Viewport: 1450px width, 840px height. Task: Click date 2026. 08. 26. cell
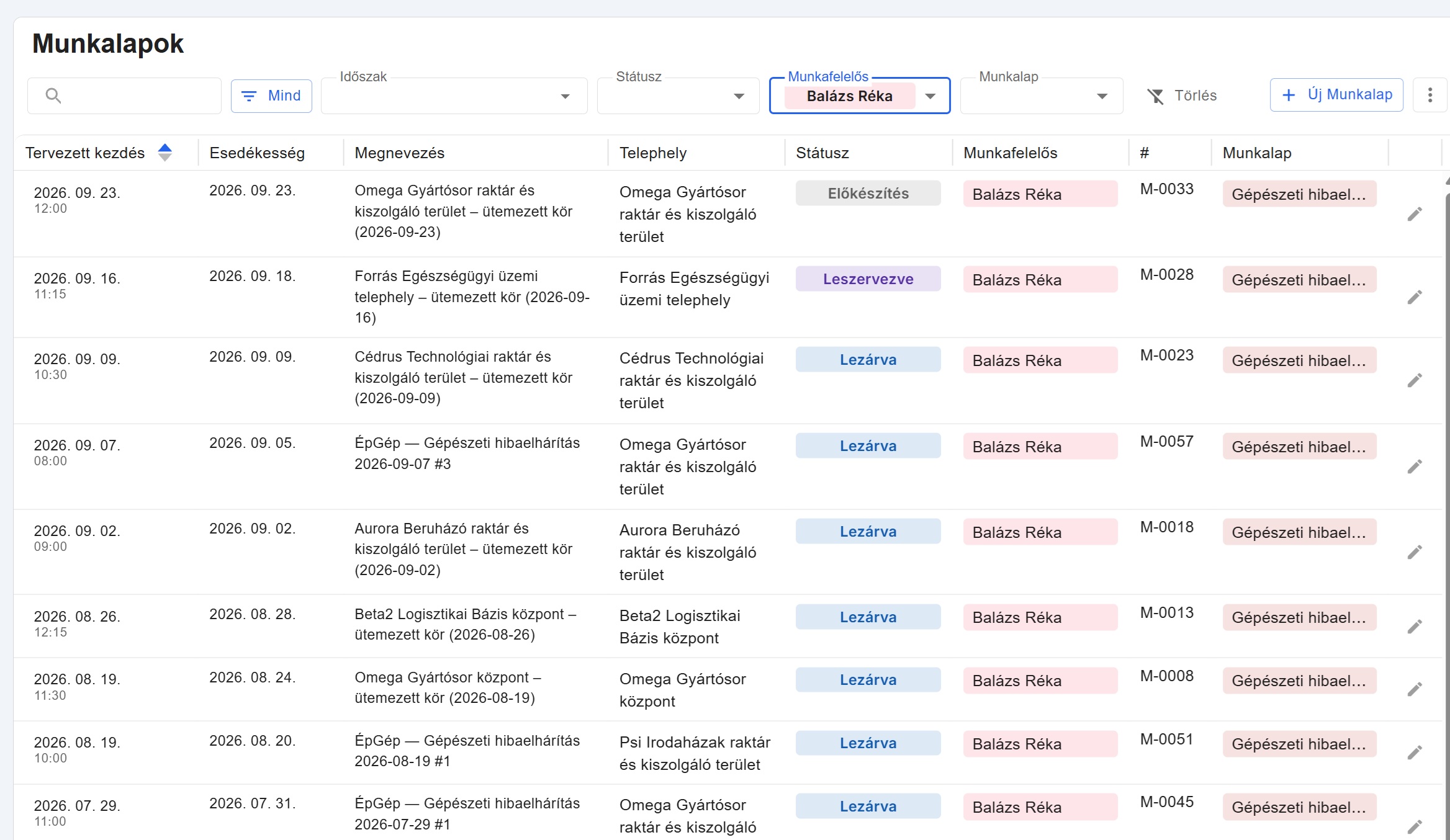coord(77,617)
